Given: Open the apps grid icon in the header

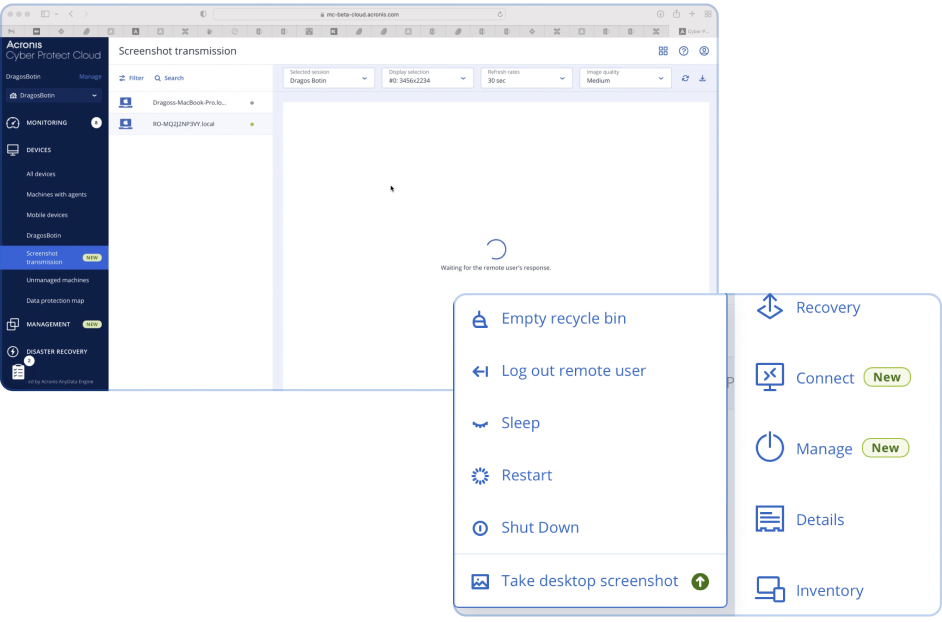Looking at the screenshot, I should [663, 51].
